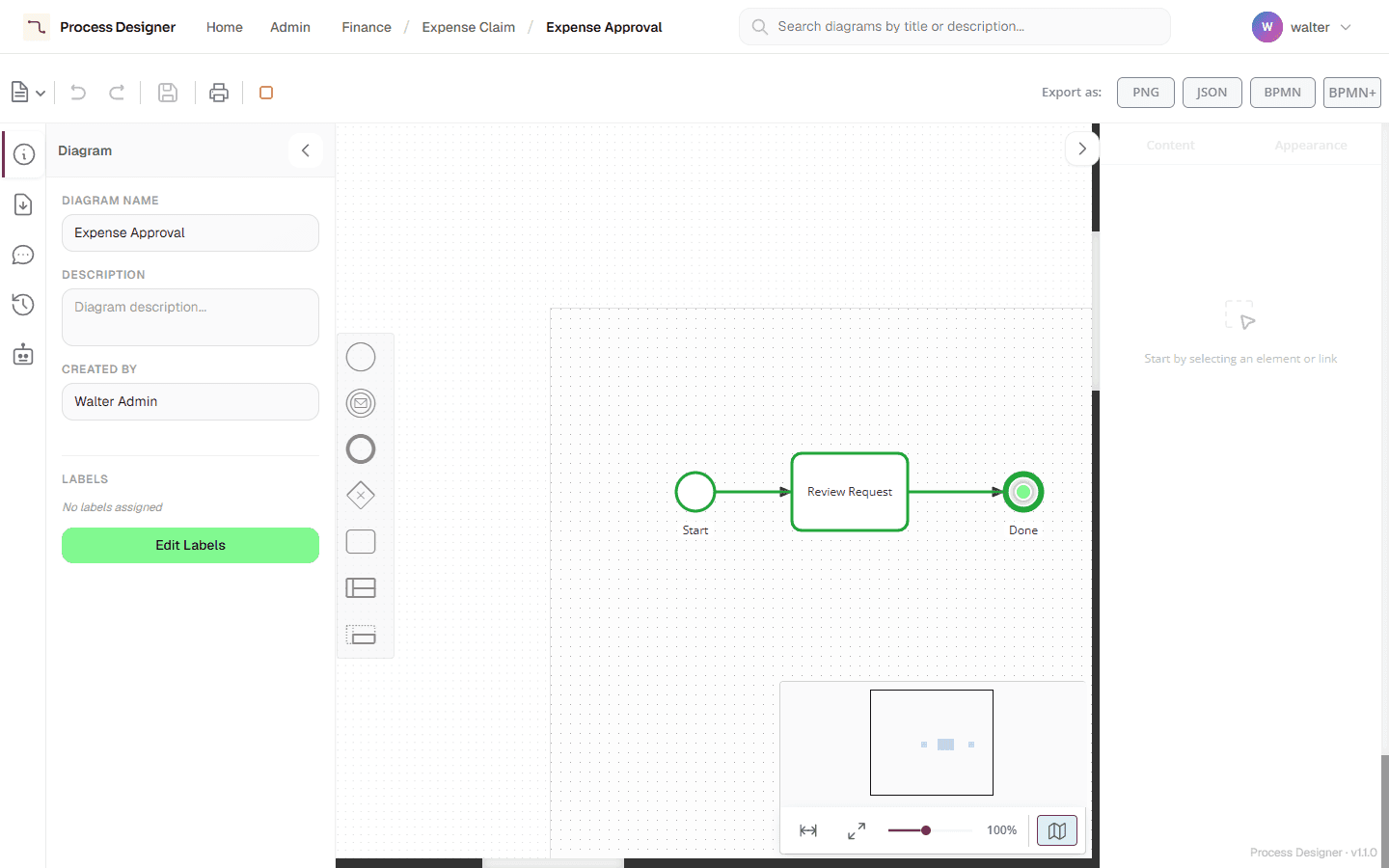Click the Edit Labels button
Screen dimensions: 1389x868
tap(190, 545)
